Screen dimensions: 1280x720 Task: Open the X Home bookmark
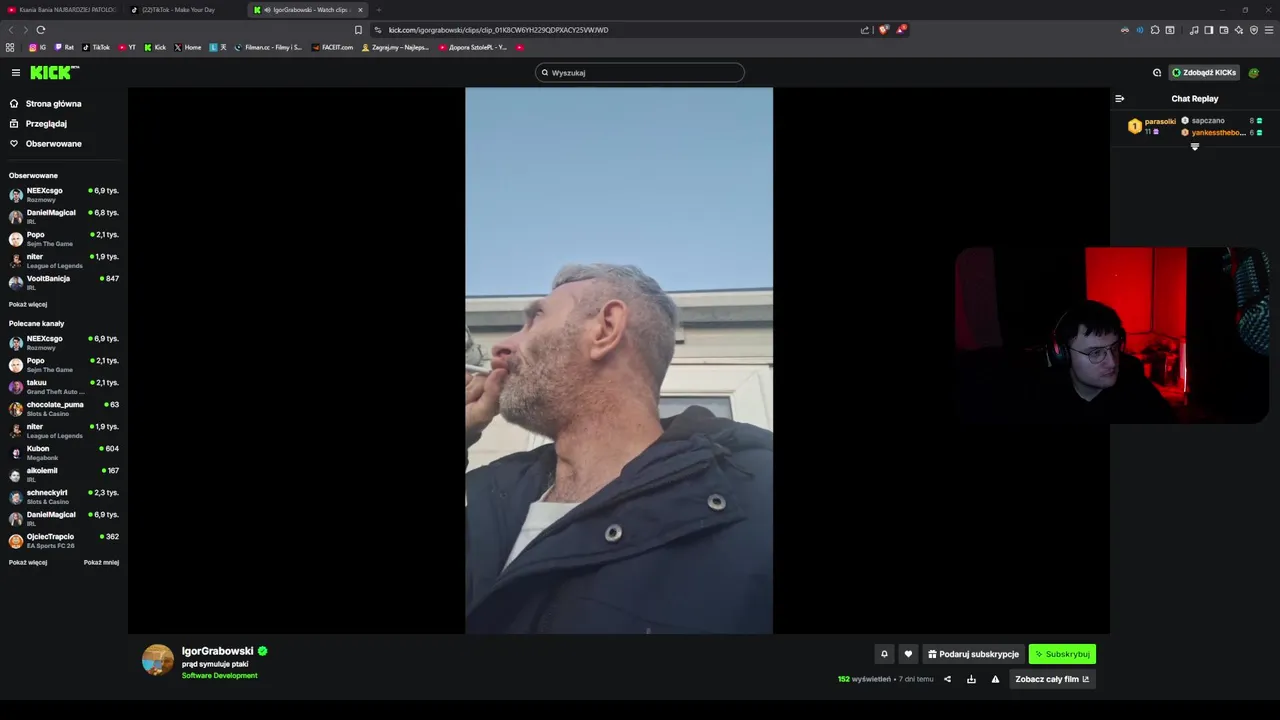(188, 47)
